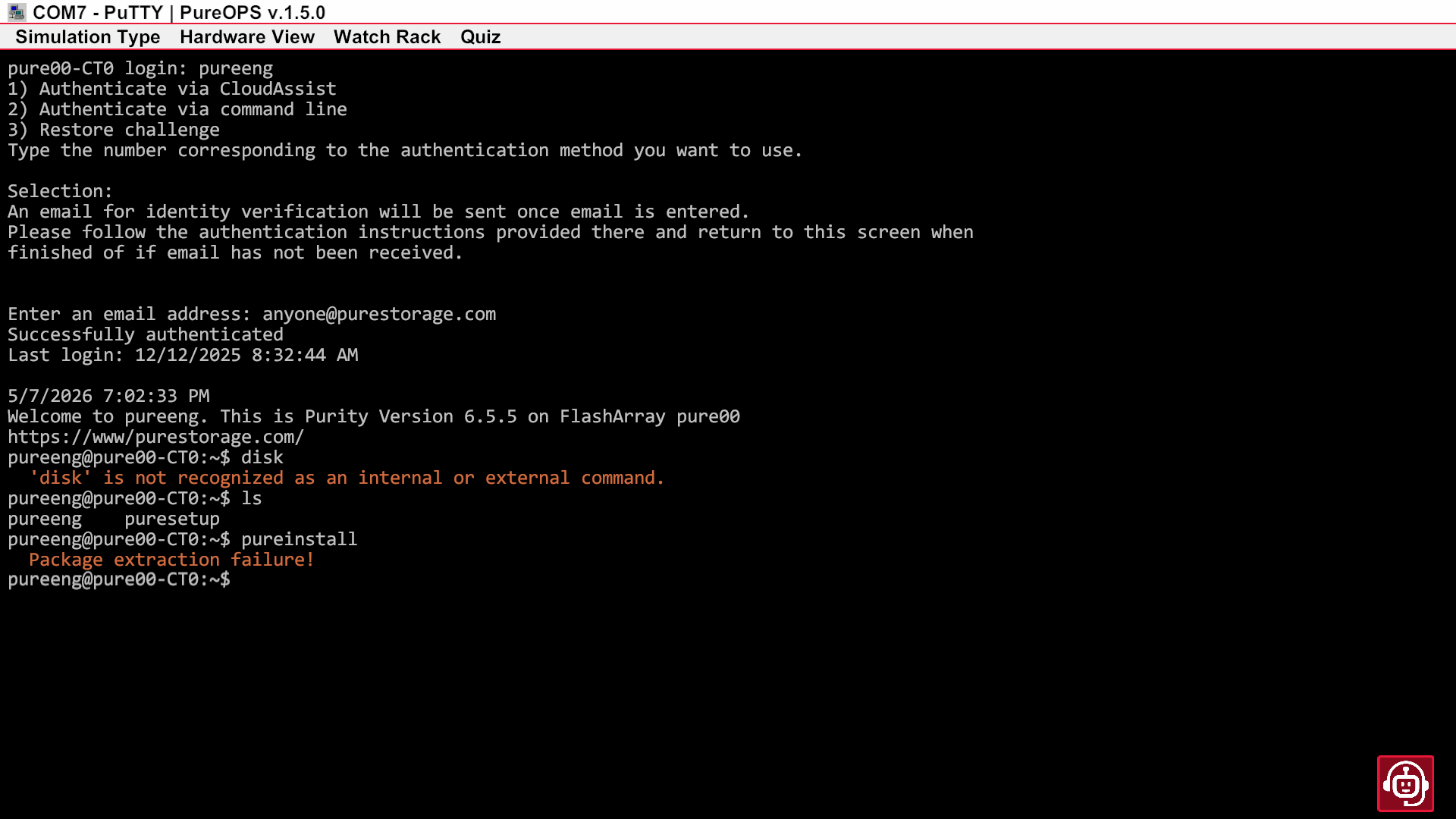Click the 'disk' is not recognized error line
1456x819 pixels.
coord(347,478)
